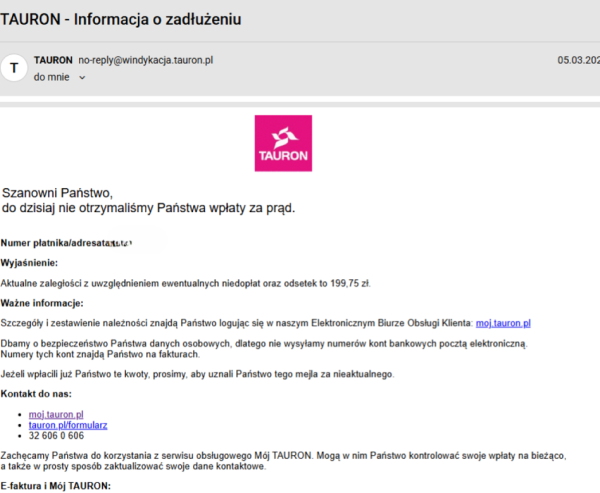Click the sender email no-reply@windykacja.tauron.pl
The width and height of the screenshot is (600, 493).
(146, 60)
